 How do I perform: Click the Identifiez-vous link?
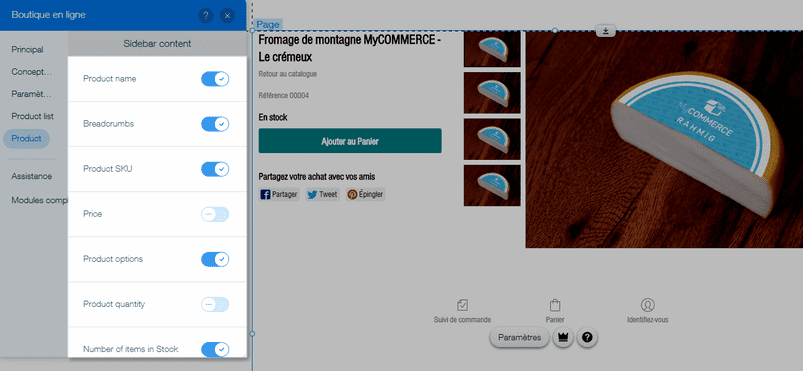click(647, 320)
